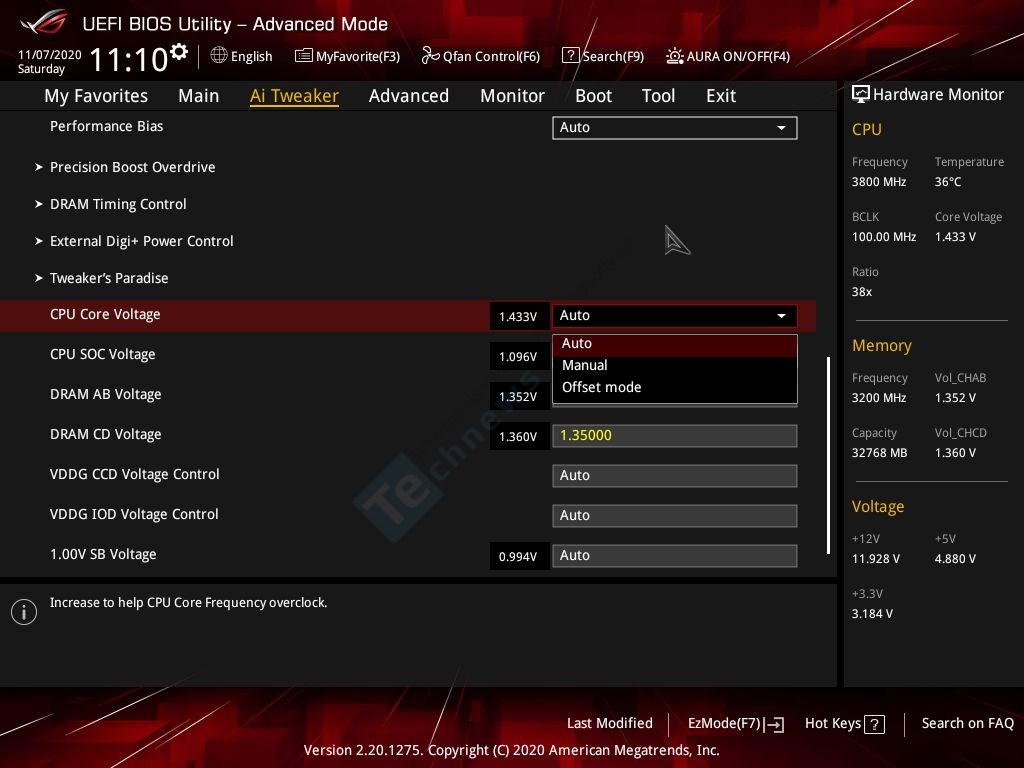Click Search on FAQ link
Screen dimensions: 1024x768
(x=967, y=724)
